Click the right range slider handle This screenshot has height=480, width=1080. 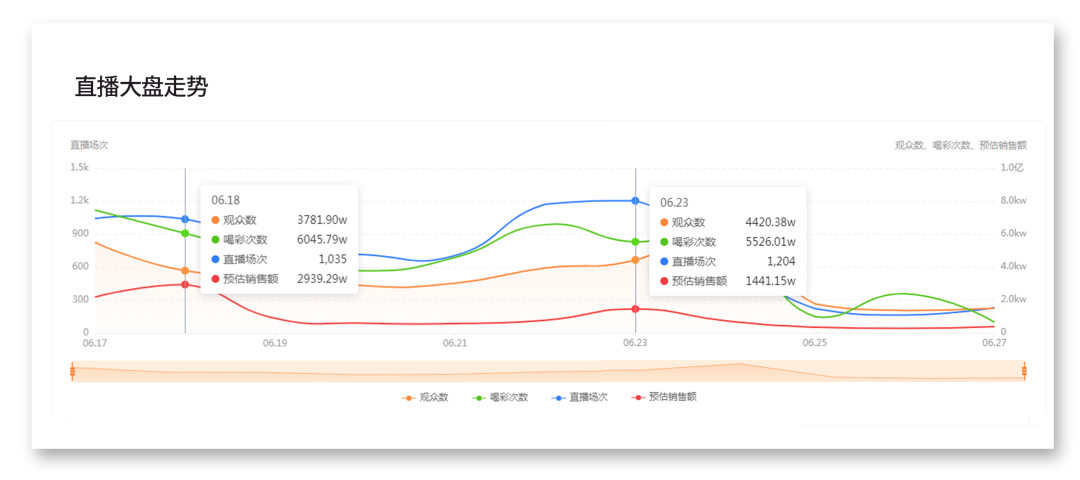pos(1024,371)
